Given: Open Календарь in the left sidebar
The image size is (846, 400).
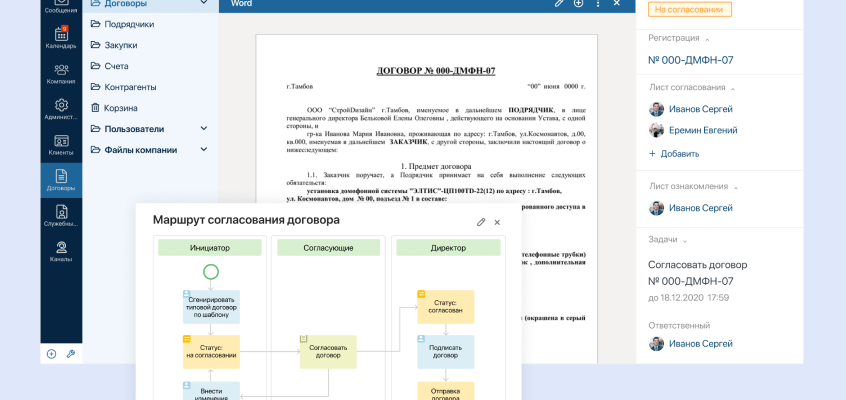Looking at the screenshot, I should 61,38.
